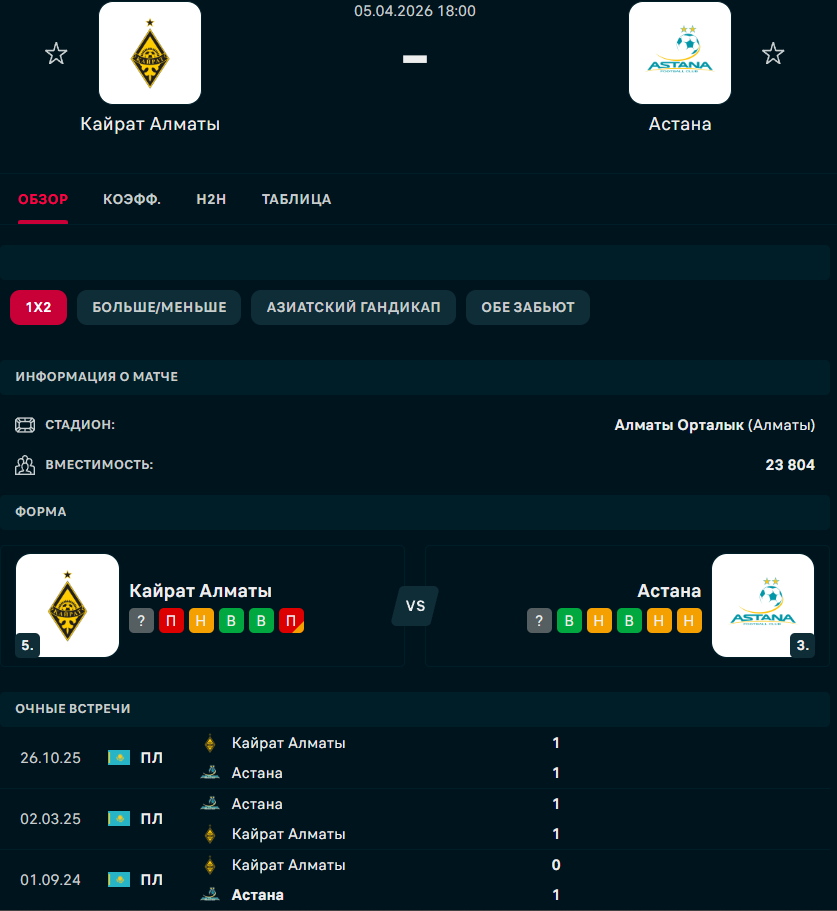Open the Кайрат logo in the ФОРМА section

click(x=67, y=605)
